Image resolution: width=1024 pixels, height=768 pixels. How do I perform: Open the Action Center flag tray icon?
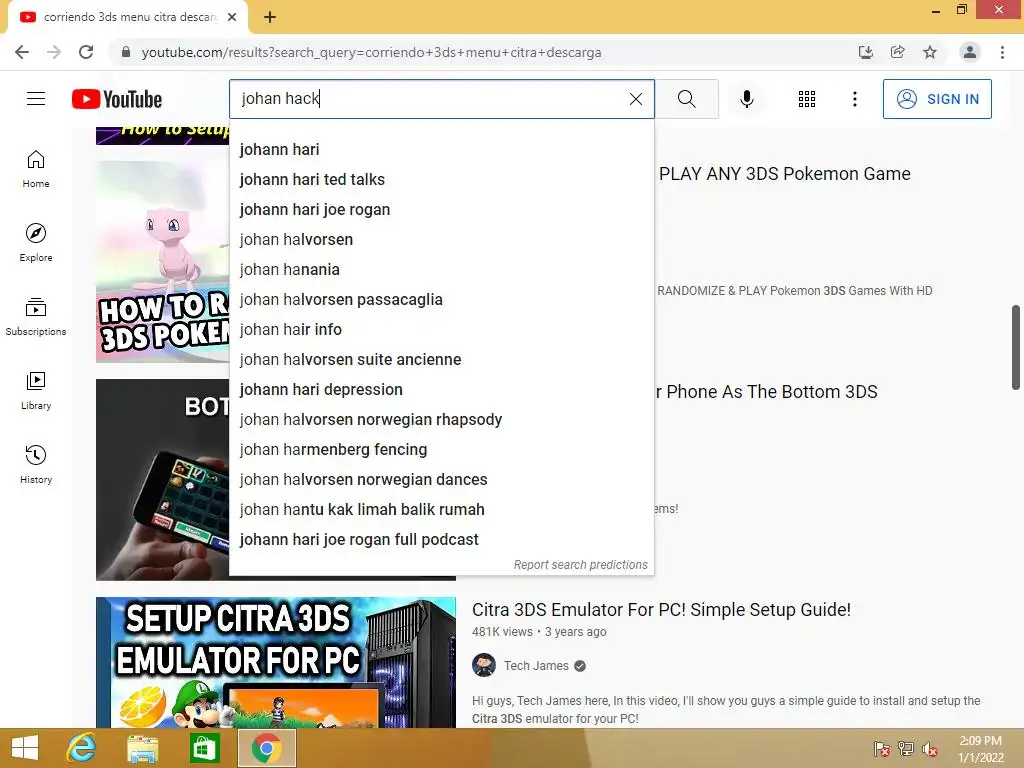[x=882, y=749]
